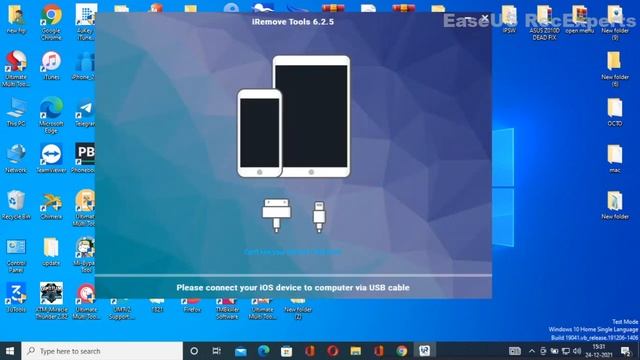
Task: Open the 'open menu' archive on desktop
Action: (x=579, y=19)
